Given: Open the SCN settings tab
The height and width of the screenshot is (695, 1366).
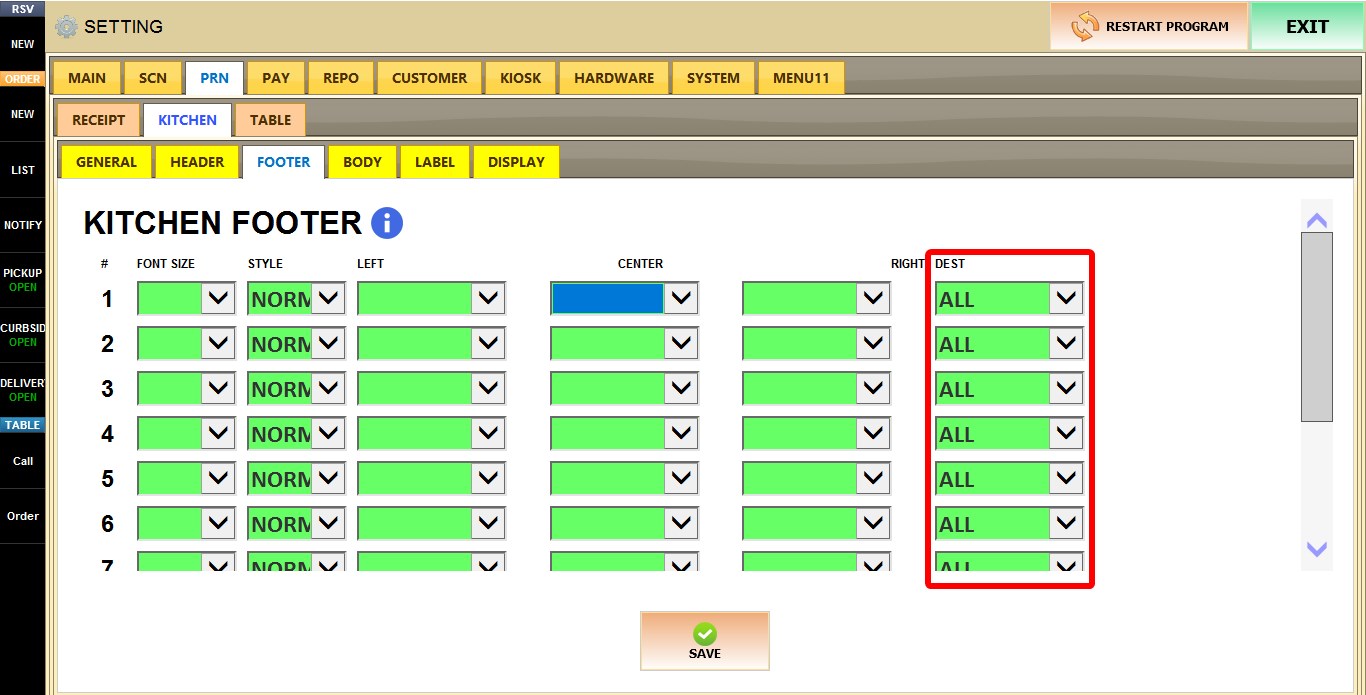Looking at the screenshot, I should pyautogui.click(x=153, y=78).
